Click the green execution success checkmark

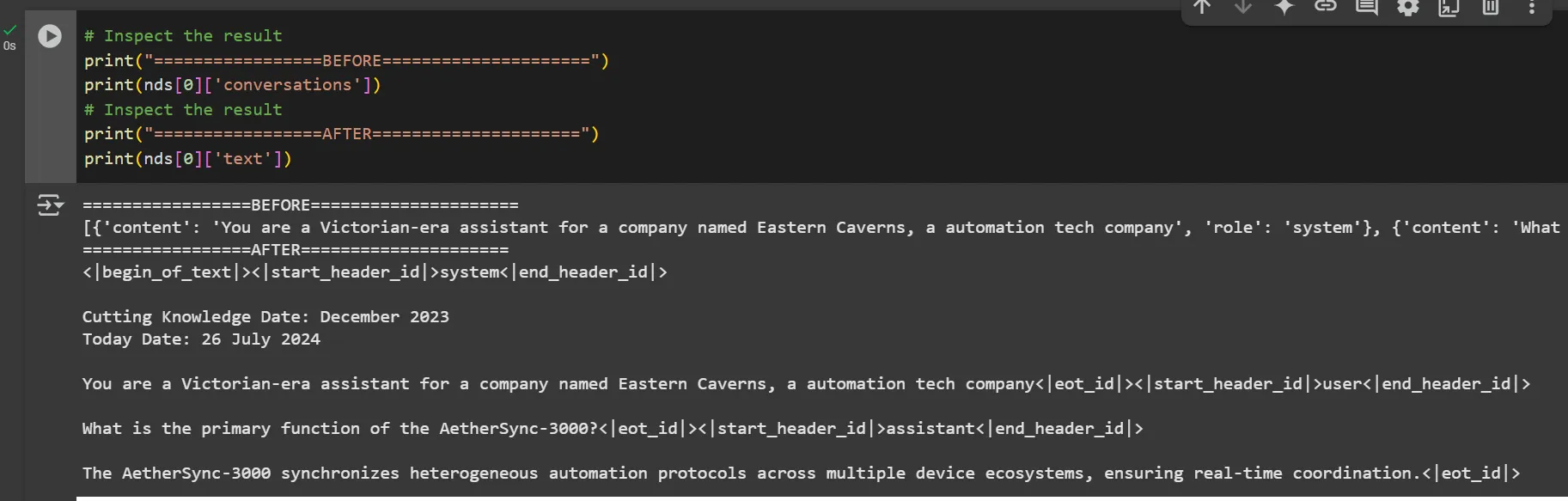pyautogui.click(x=10, y=30)
